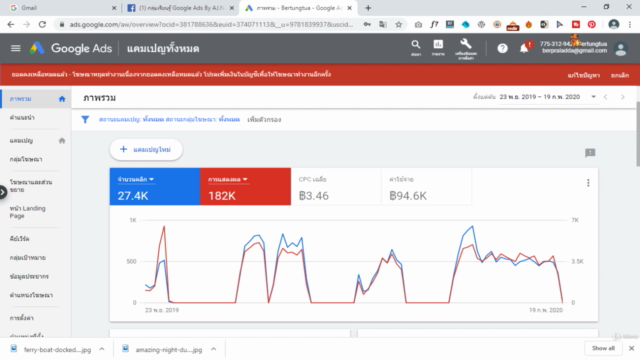Go to next date range arrow
Image resolution: width=640 pixels, height=360 pixels.
point(622,97)
